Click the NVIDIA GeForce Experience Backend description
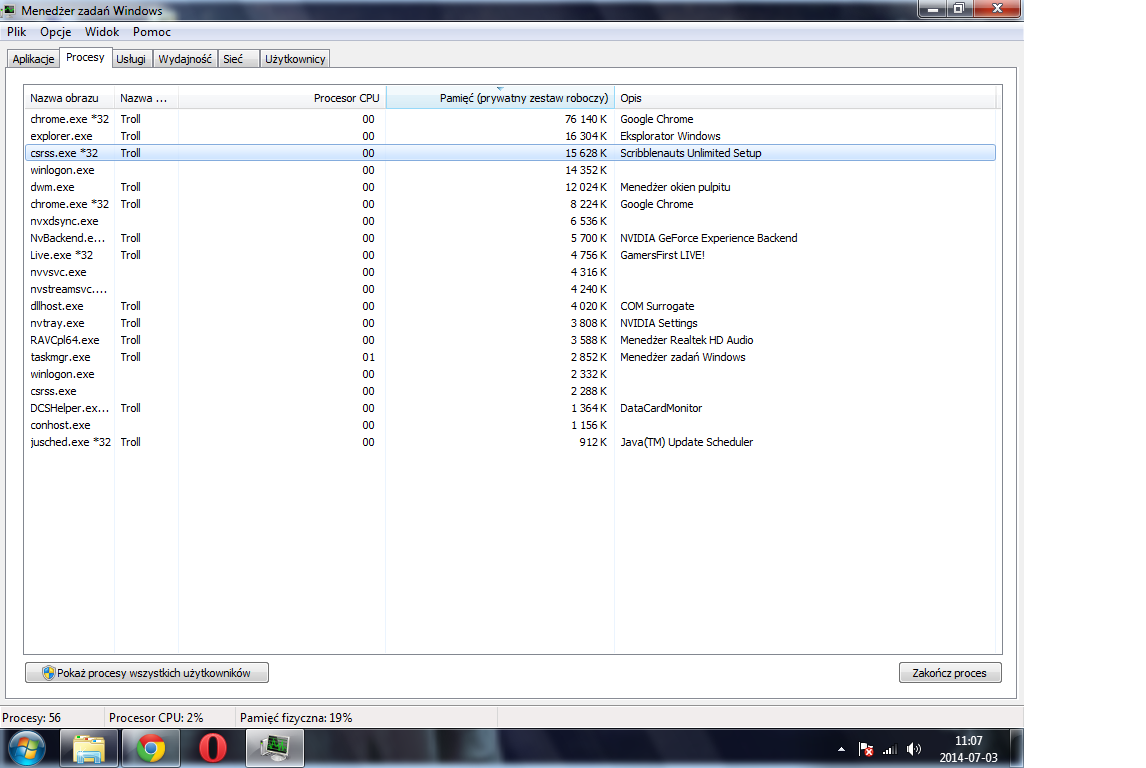 point(708,238)
